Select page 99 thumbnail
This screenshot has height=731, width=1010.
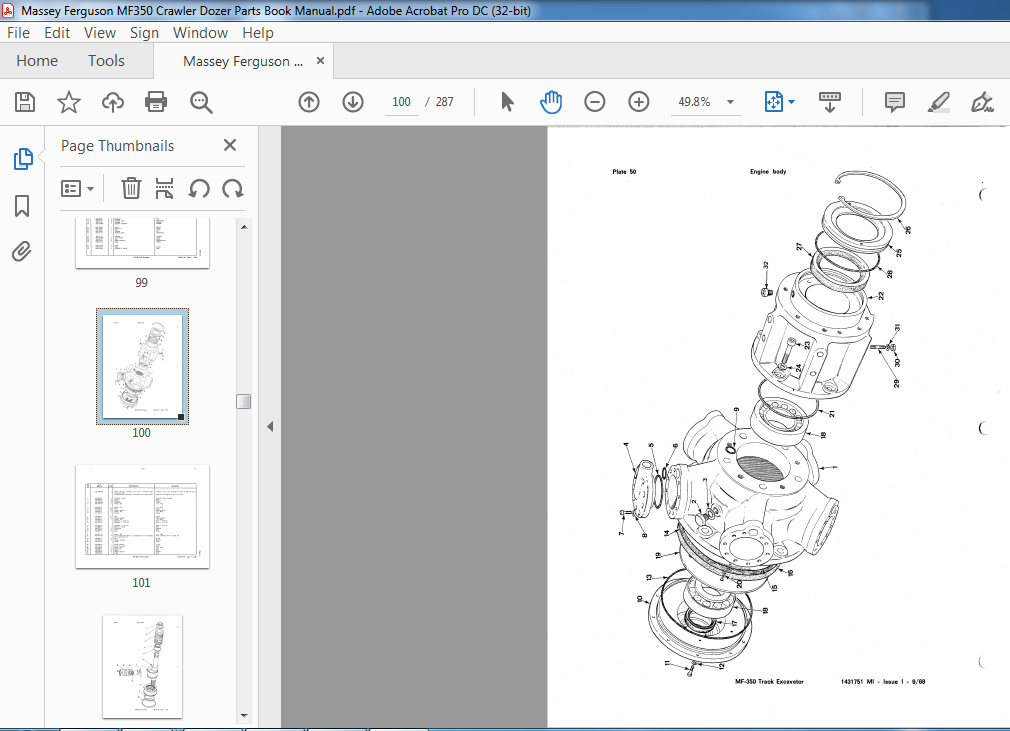(142, 243)
